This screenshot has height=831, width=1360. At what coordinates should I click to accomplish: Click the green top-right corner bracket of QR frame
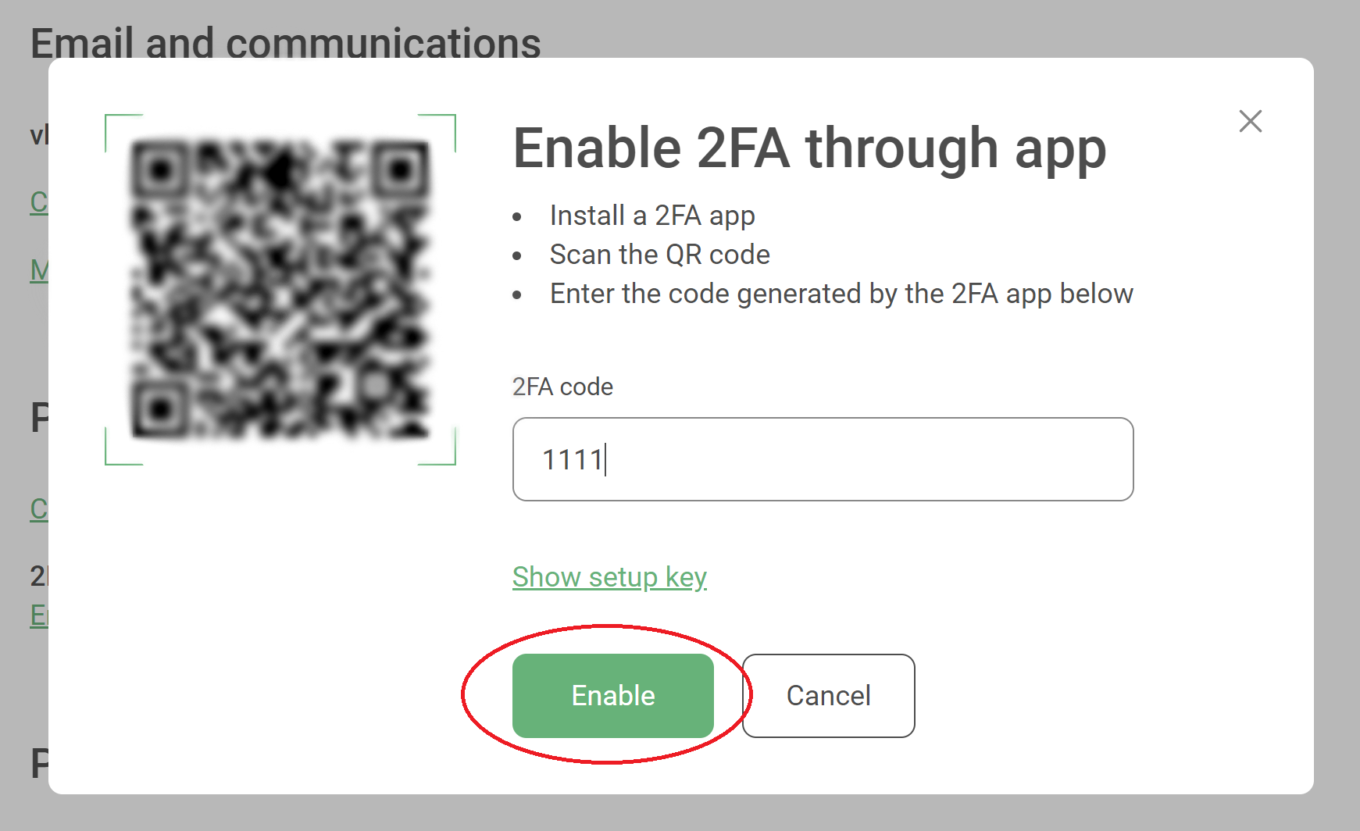click(438, 133)
